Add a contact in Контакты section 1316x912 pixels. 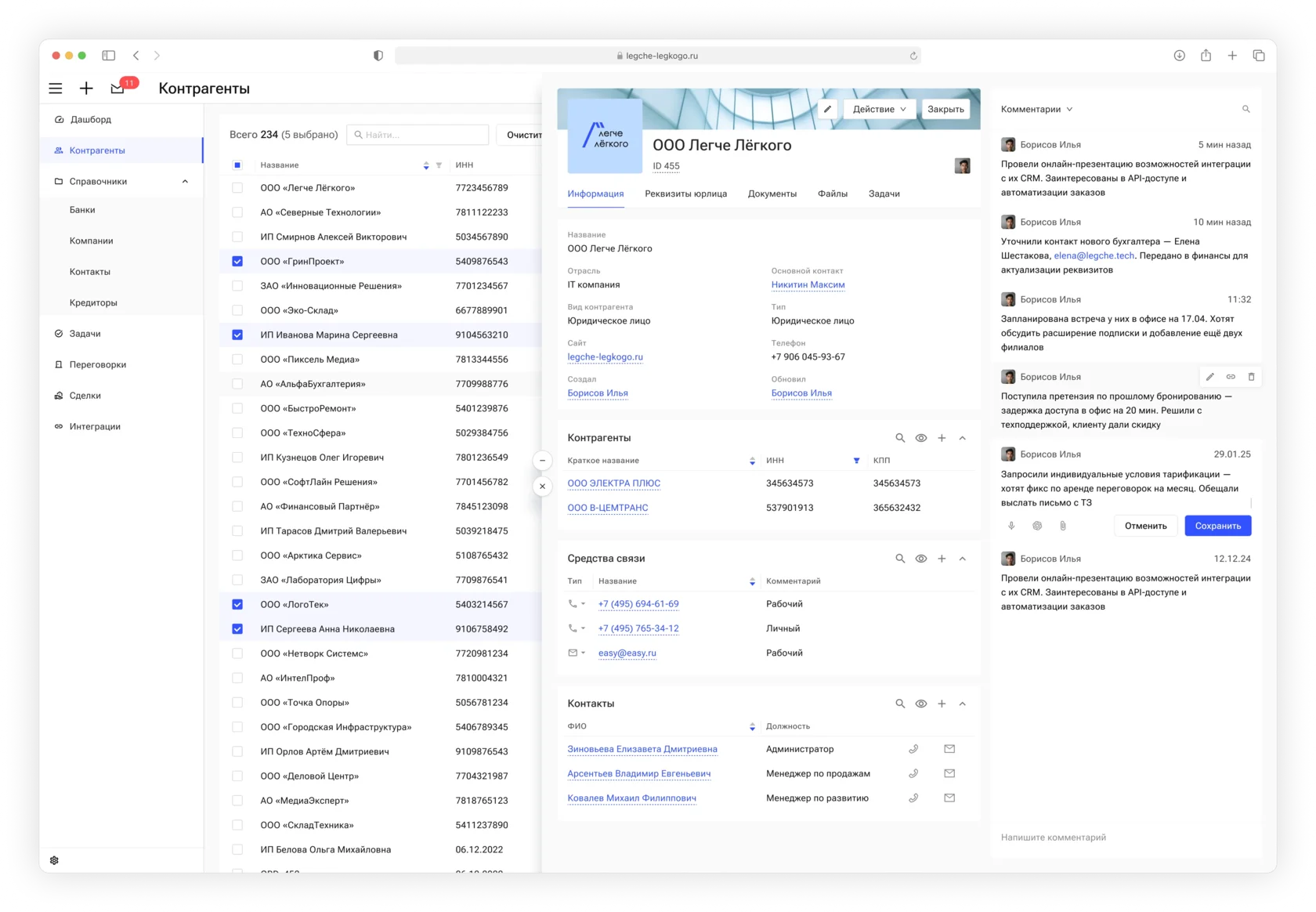(942, 704)
